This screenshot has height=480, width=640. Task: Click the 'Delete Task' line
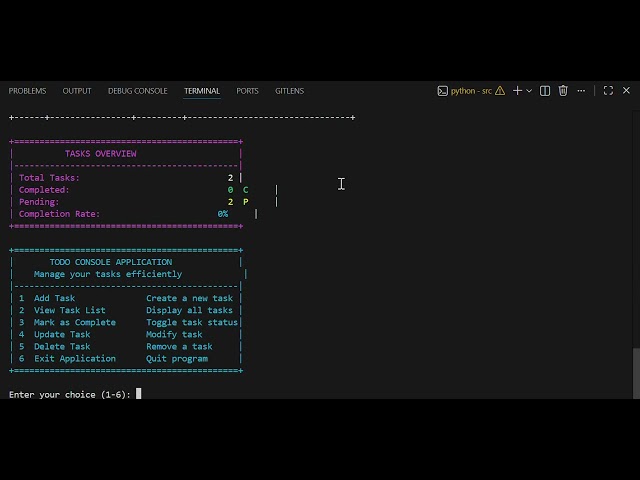click(x=62, y=347)
